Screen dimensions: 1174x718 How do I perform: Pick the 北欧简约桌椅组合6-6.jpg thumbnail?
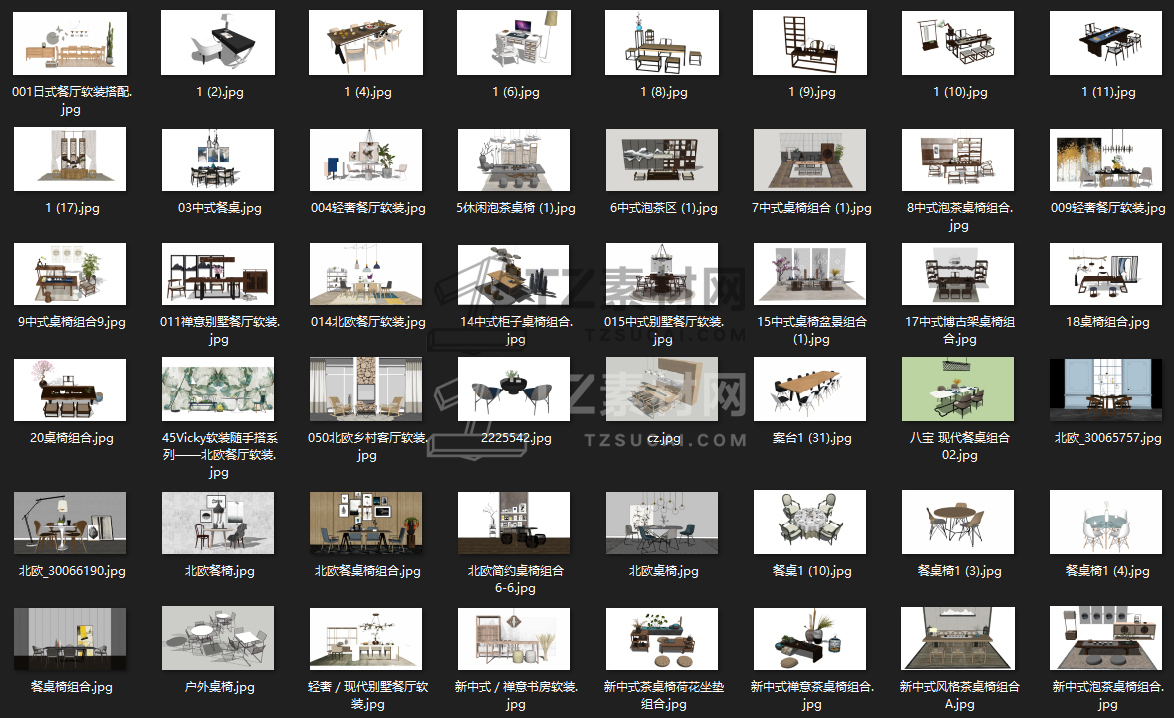click(x=514, y=523)
